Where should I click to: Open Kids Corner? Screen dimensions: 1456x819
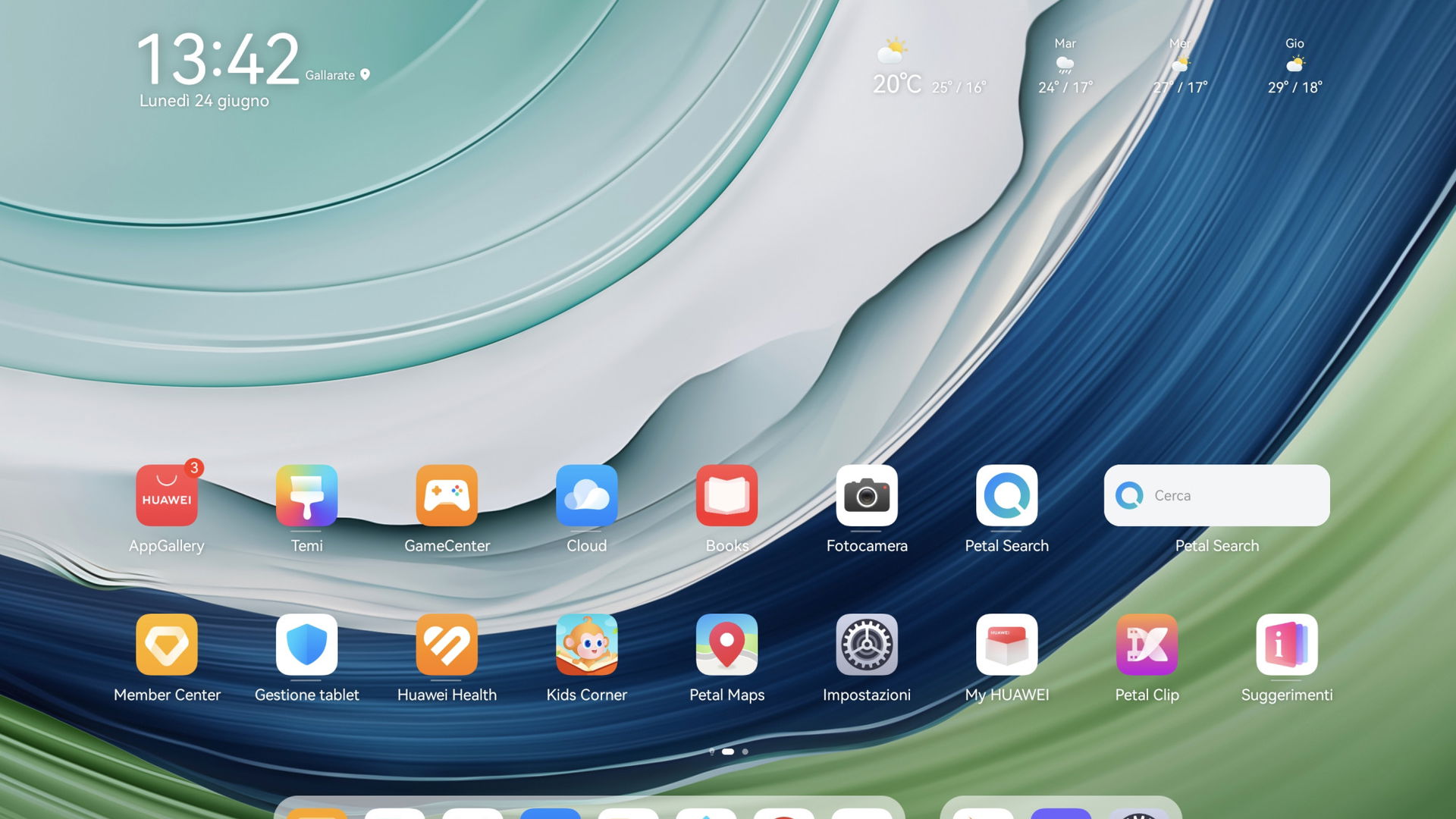[587, 645]
